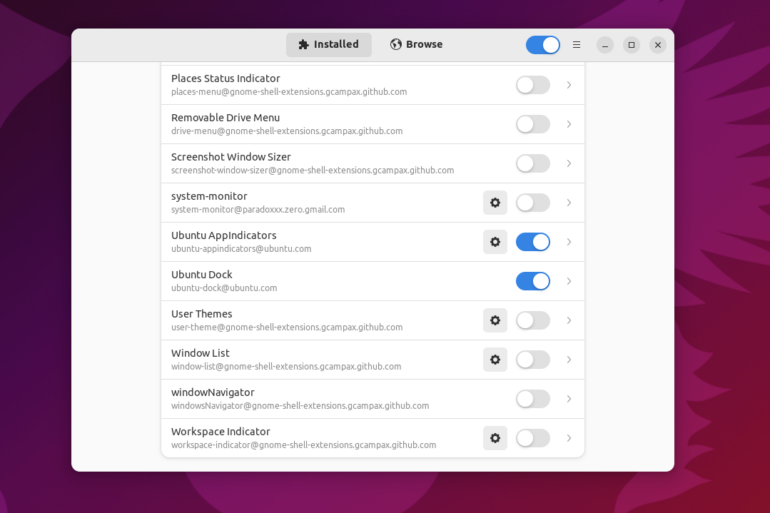
Task: Maximize the Extensions window
Action: 632,45
